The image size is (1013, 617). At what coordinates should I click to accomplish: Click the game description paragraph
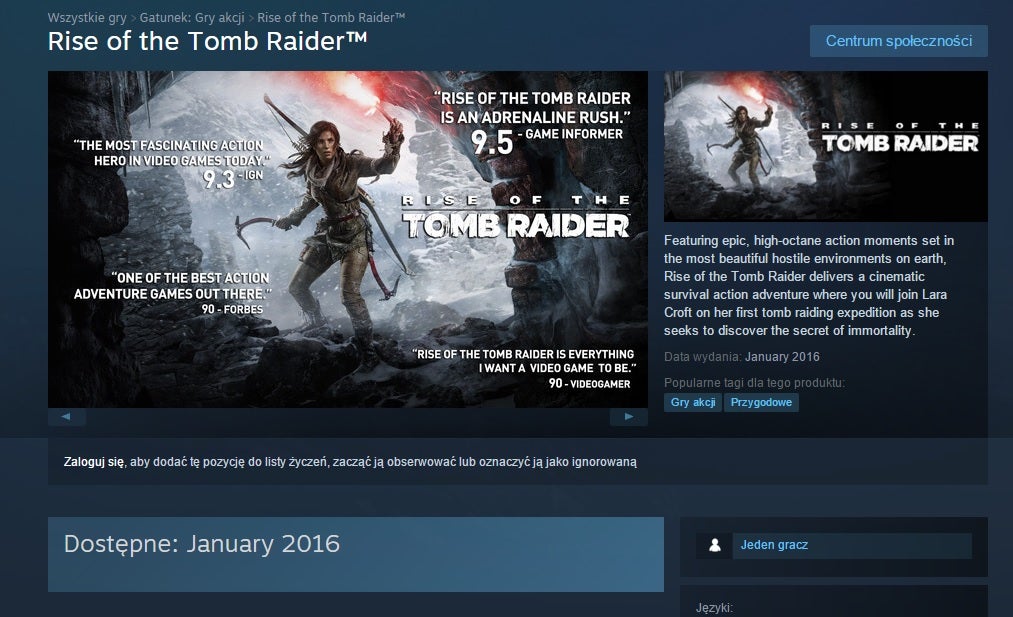pyautogui.click(x=809, y=286)
